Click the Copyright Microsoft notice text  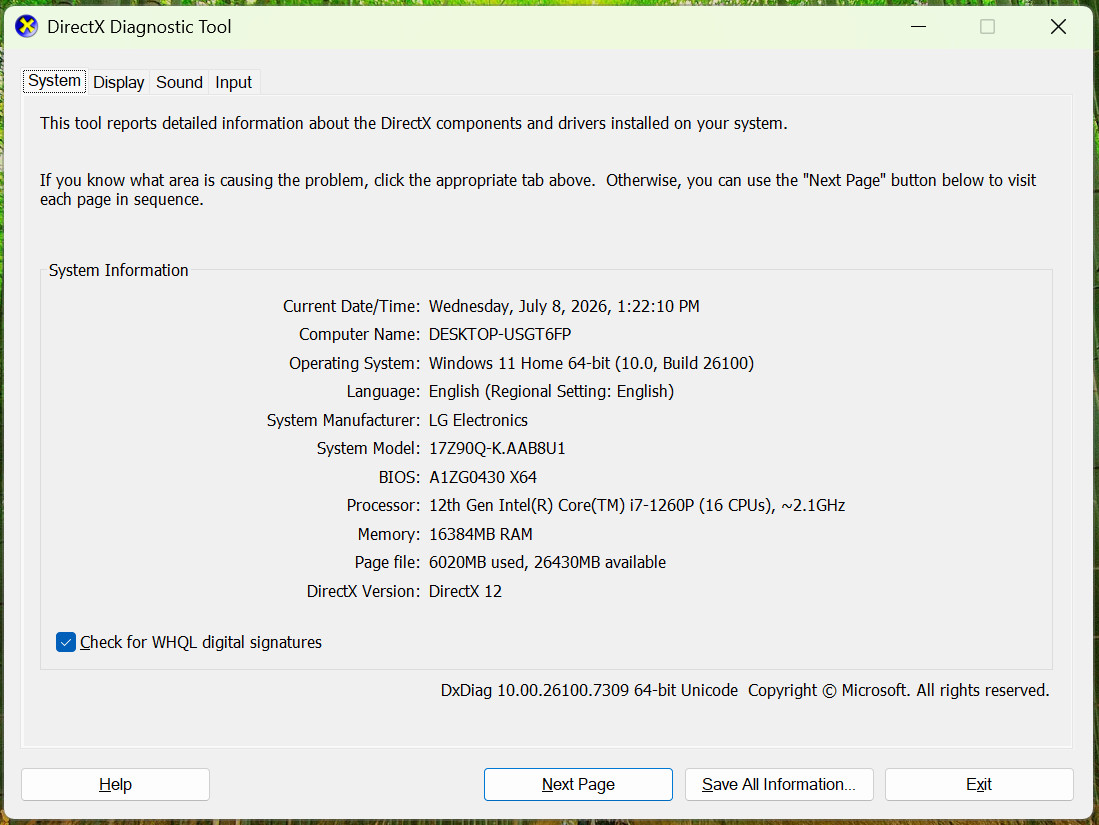coord(899,690)
